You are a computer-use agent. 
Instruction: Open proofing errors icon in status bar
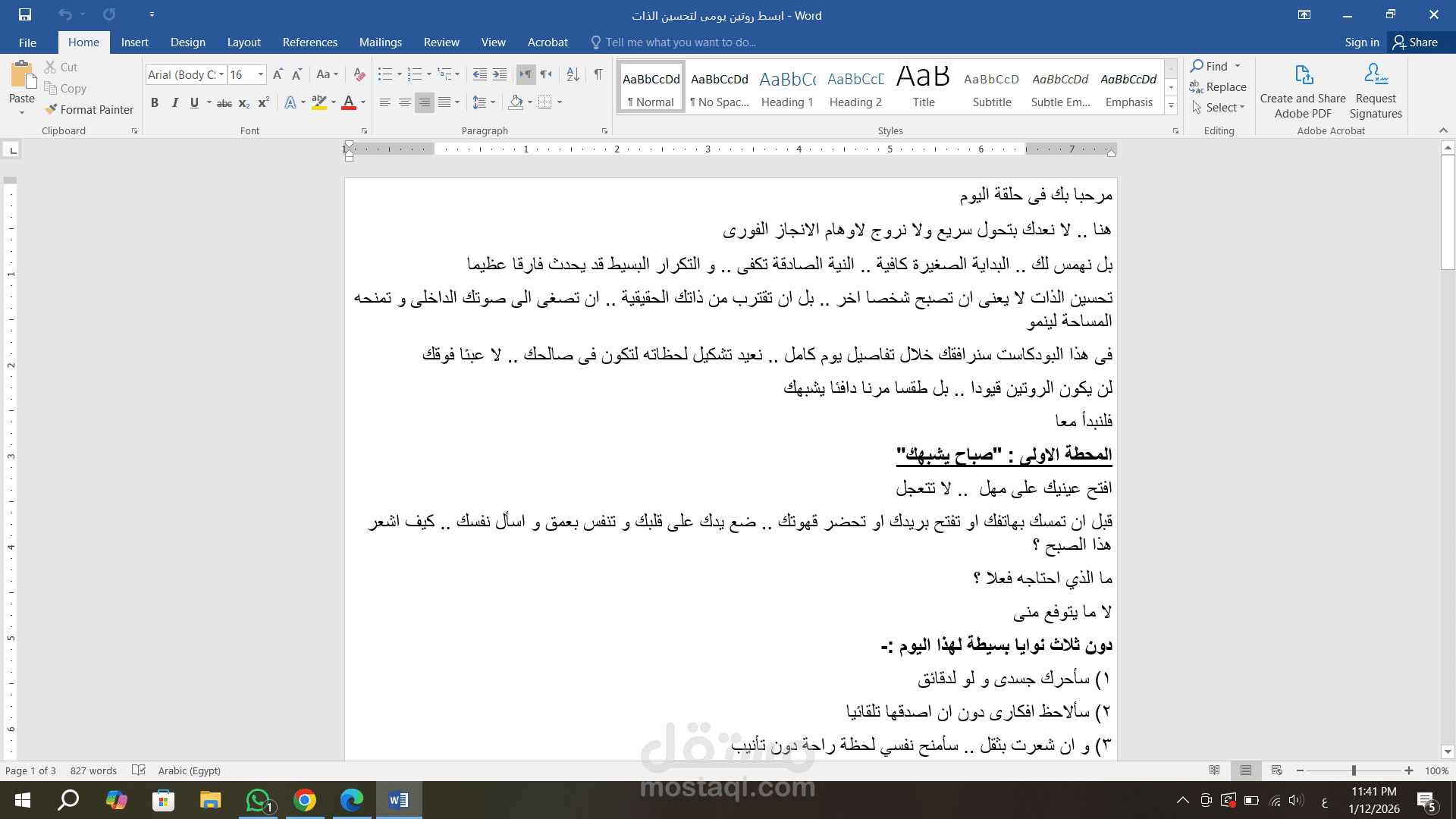pos(138,770)
